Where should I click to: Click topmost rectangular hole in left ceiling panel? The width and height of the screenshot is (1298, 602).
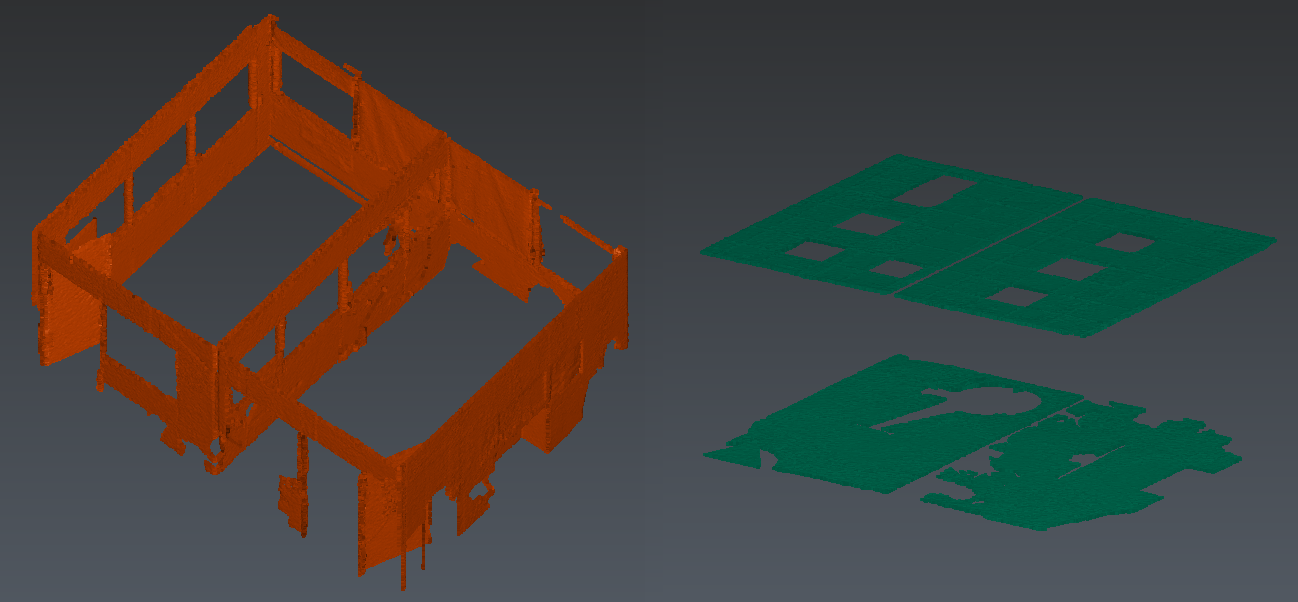point(934,191)
